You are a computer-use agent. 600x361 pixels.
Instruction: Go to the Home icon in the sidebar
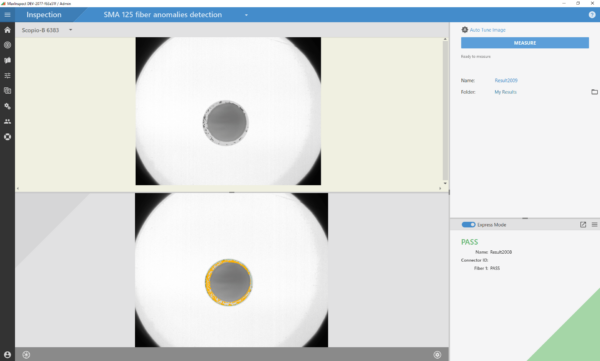[7, 30]
